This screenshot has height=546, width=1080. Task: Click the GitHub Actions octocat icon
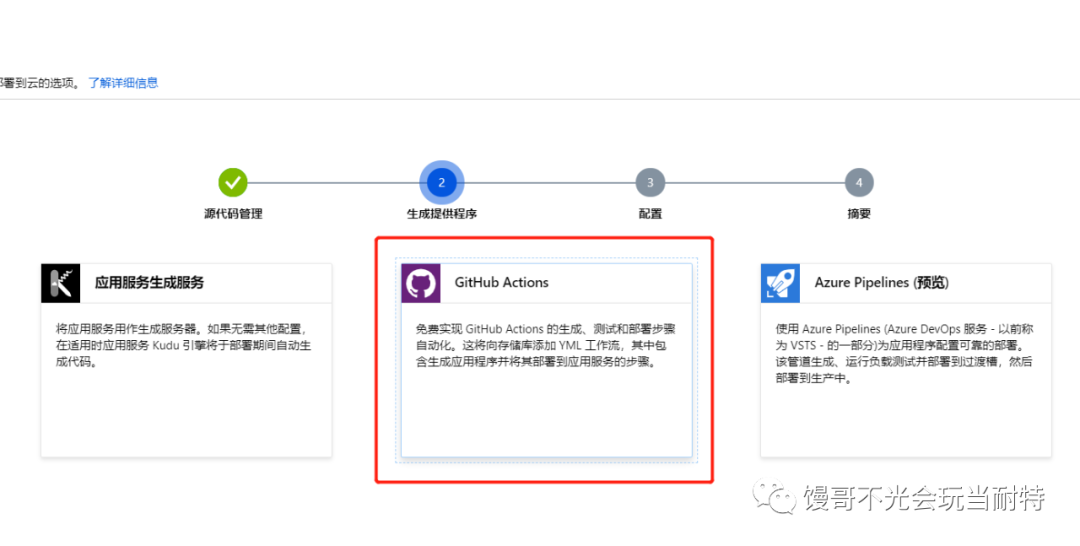click(x=421, y=283)
